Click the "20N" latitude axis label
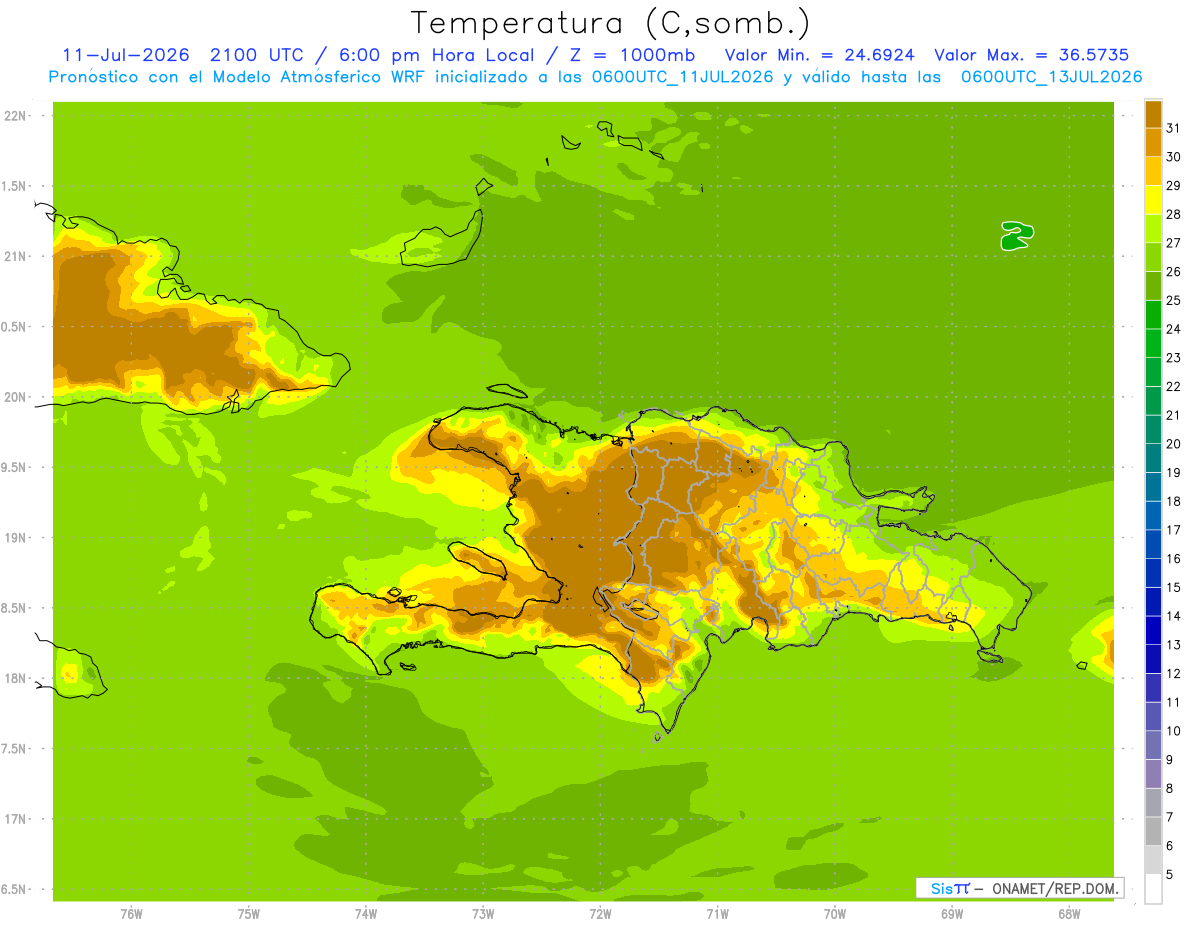 click(x=14, y=397)
